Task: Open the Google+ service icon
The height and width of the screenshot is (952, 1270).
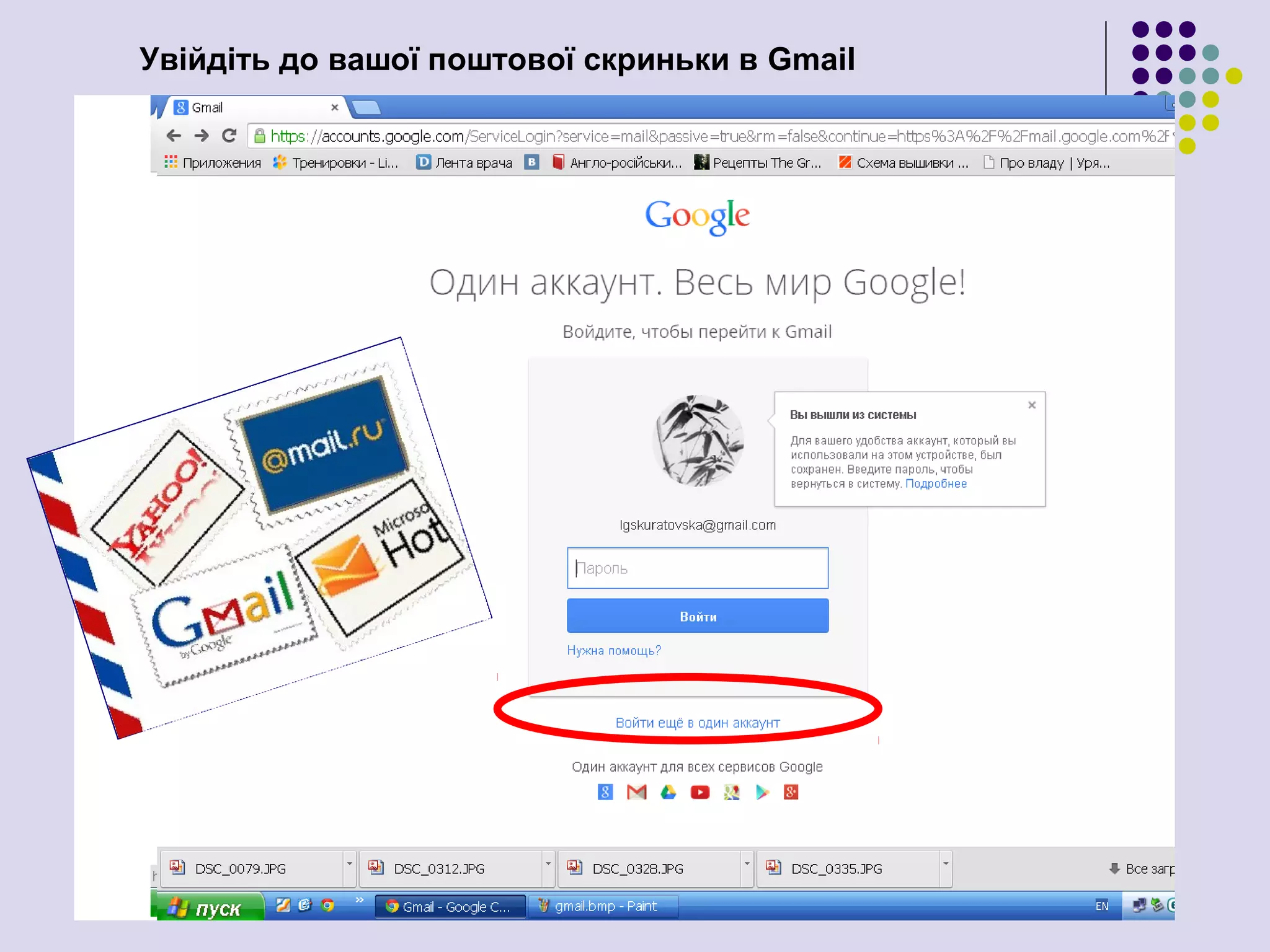Action: 791,792
